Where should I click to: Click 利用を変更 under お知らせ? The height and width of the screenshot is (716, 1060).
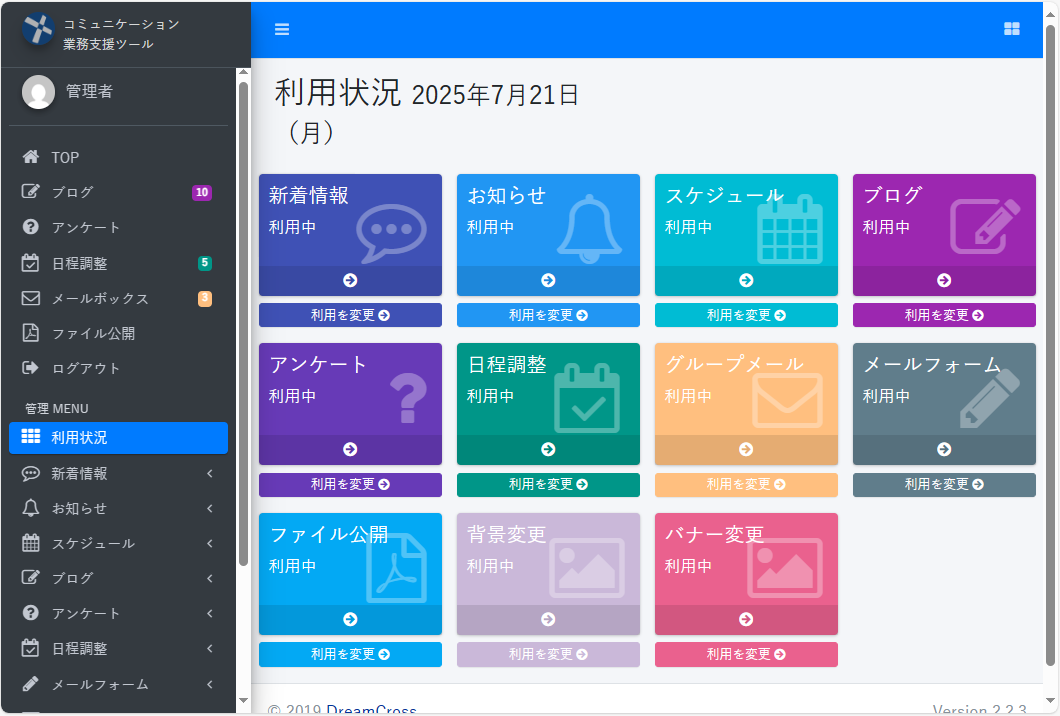tap(548, 315)
